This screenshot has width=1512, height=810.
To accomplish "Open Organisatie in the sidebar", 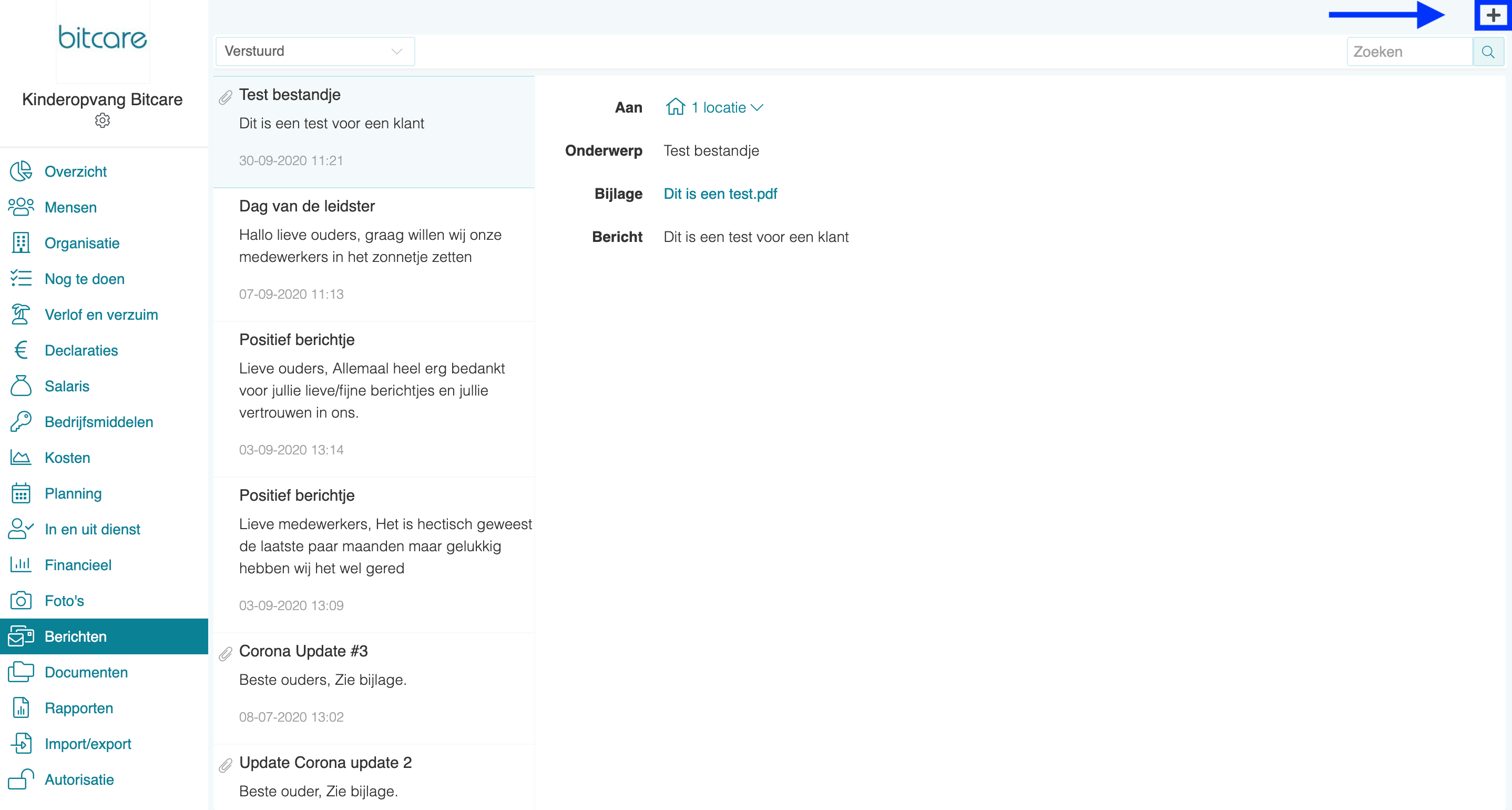I will click(x=104, y=243).
